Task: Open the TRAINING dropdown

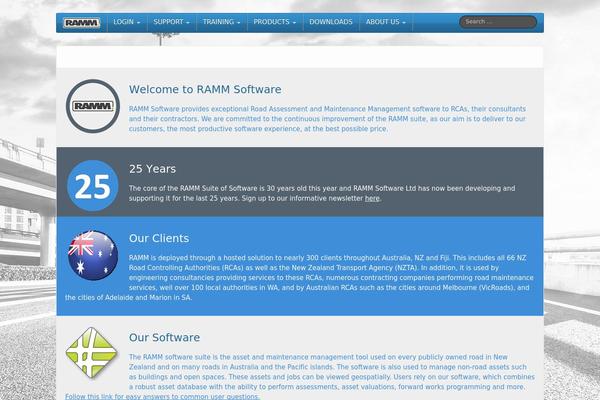Action: tap(222, 22)
